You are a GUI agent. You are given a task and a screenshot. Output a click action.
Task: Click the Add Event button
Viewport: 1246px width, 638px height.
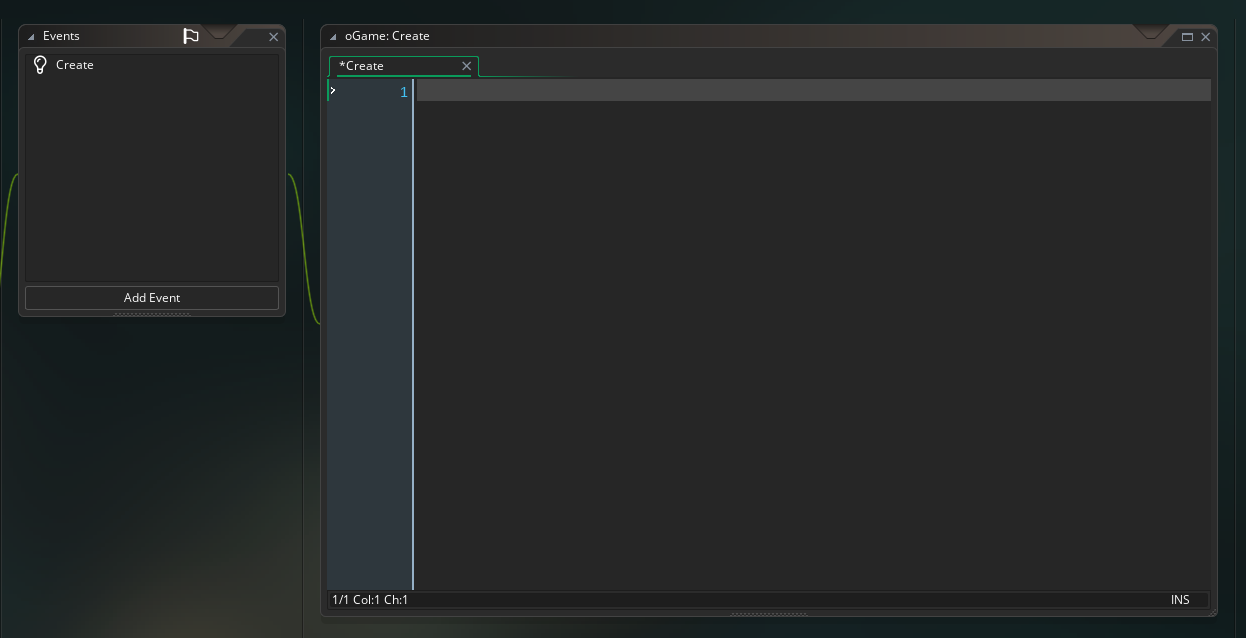(x=152, y=298)
